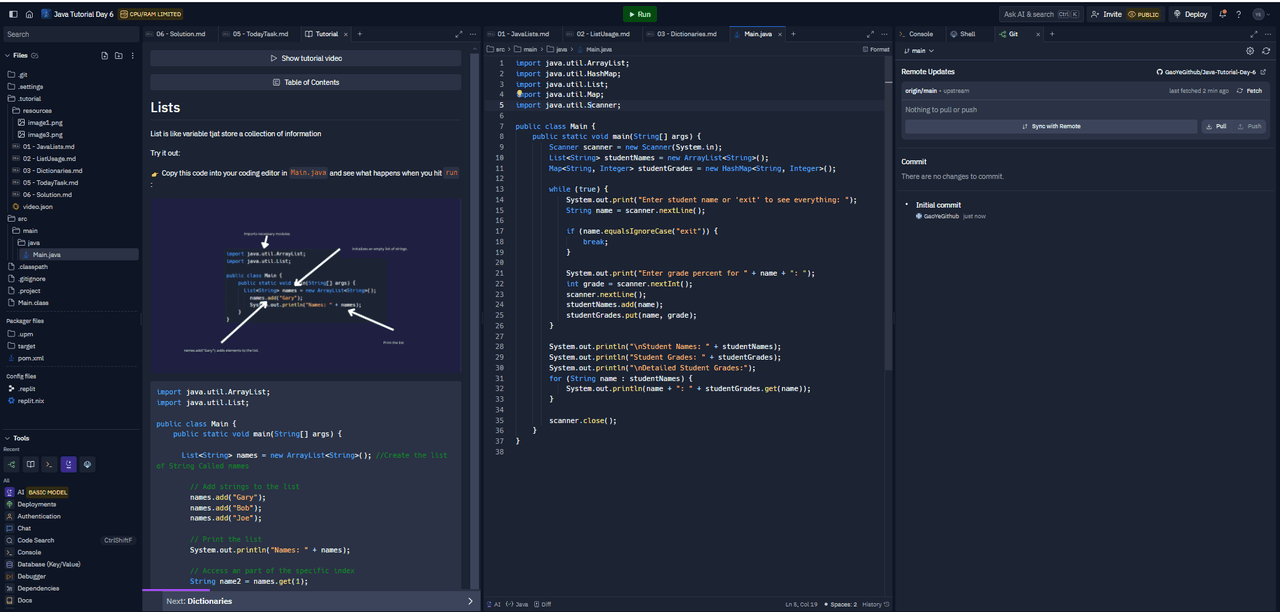Click the new file icon in Files
Image resolution: width=1280 pixels, height=612 pixels.
pyautogui.click(x=105, y=55)
